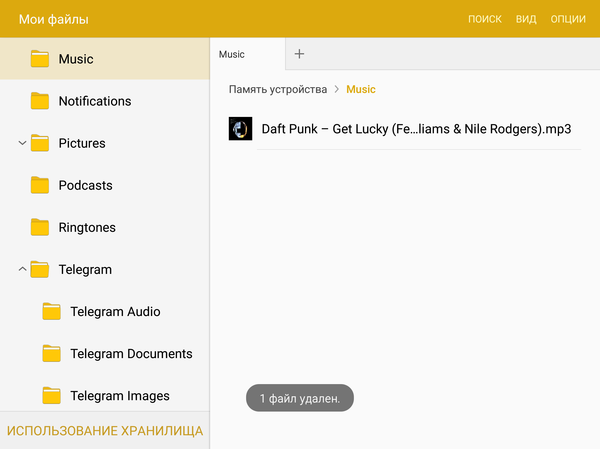
Task: Collapse the Telegram folder tree
Action: pyautogui.click(x=22, y=269)
